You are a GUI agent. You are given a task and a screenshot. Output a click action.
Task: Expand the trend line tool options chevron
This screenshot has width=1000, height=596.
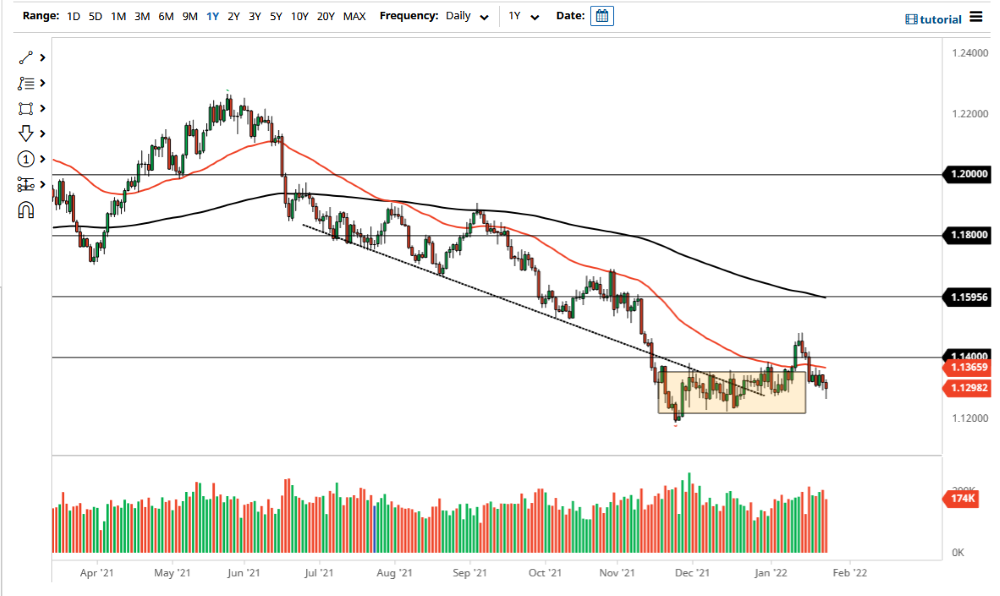coord(42,58)
